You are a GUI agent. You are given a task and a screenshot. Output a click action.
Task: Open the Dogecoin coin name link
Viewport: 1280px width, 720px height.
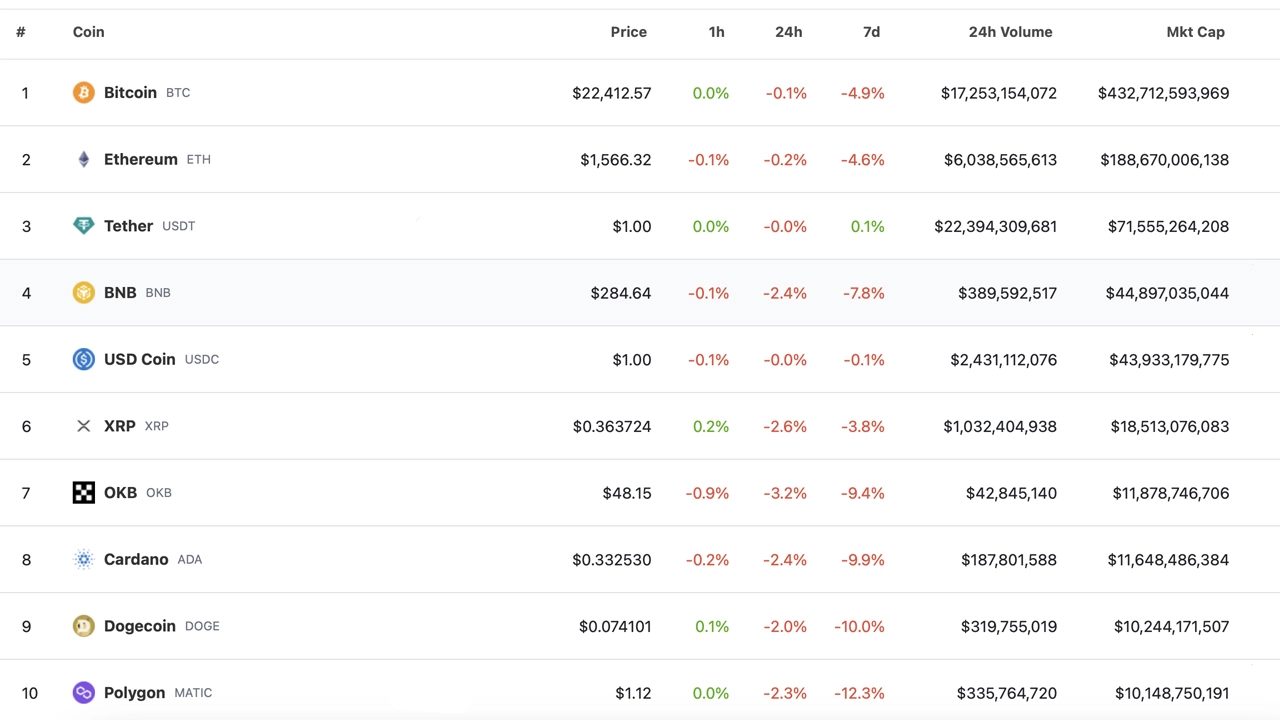tap(140, 626)
